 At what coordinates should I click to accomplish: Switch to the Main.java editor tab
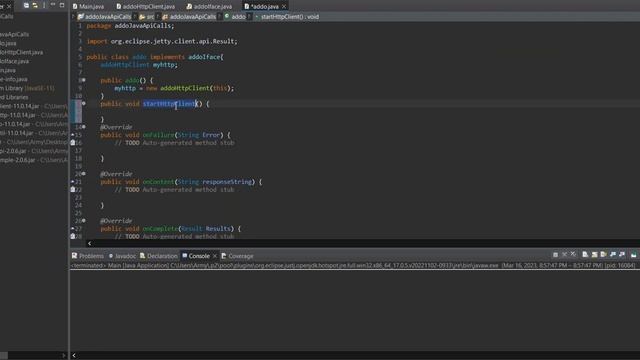(88, 7)
